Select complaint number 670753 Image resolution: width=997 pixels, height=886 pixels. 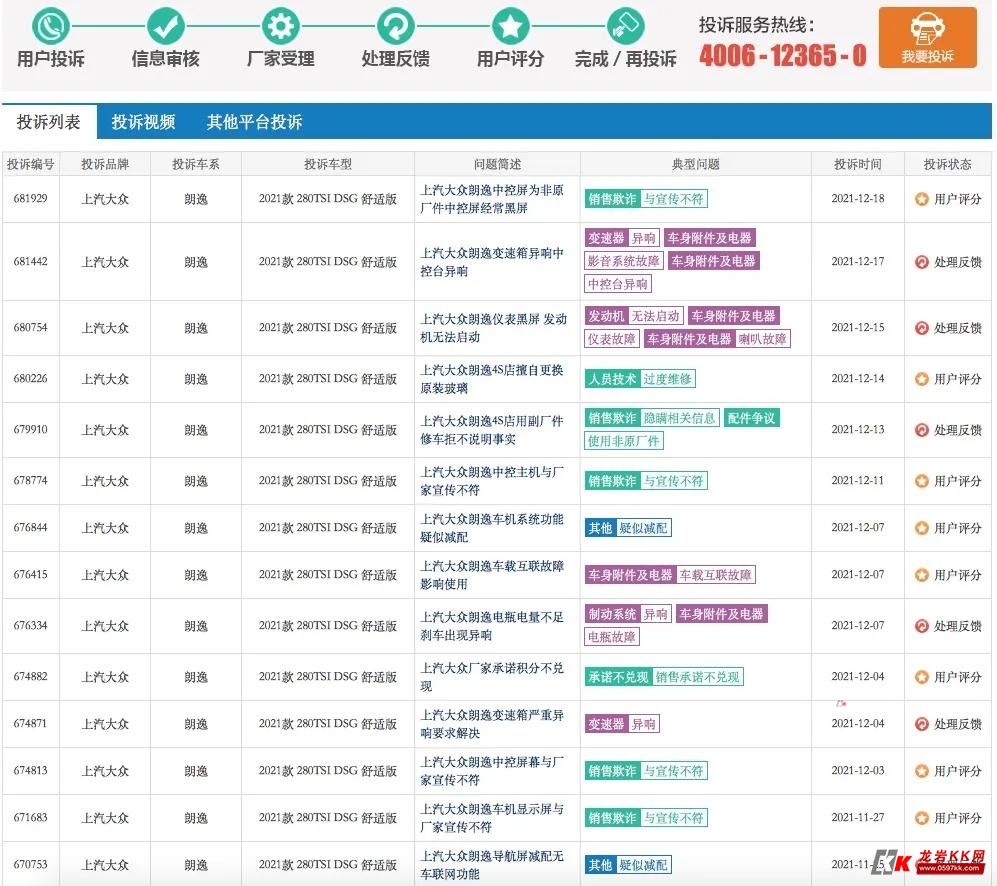31,864
